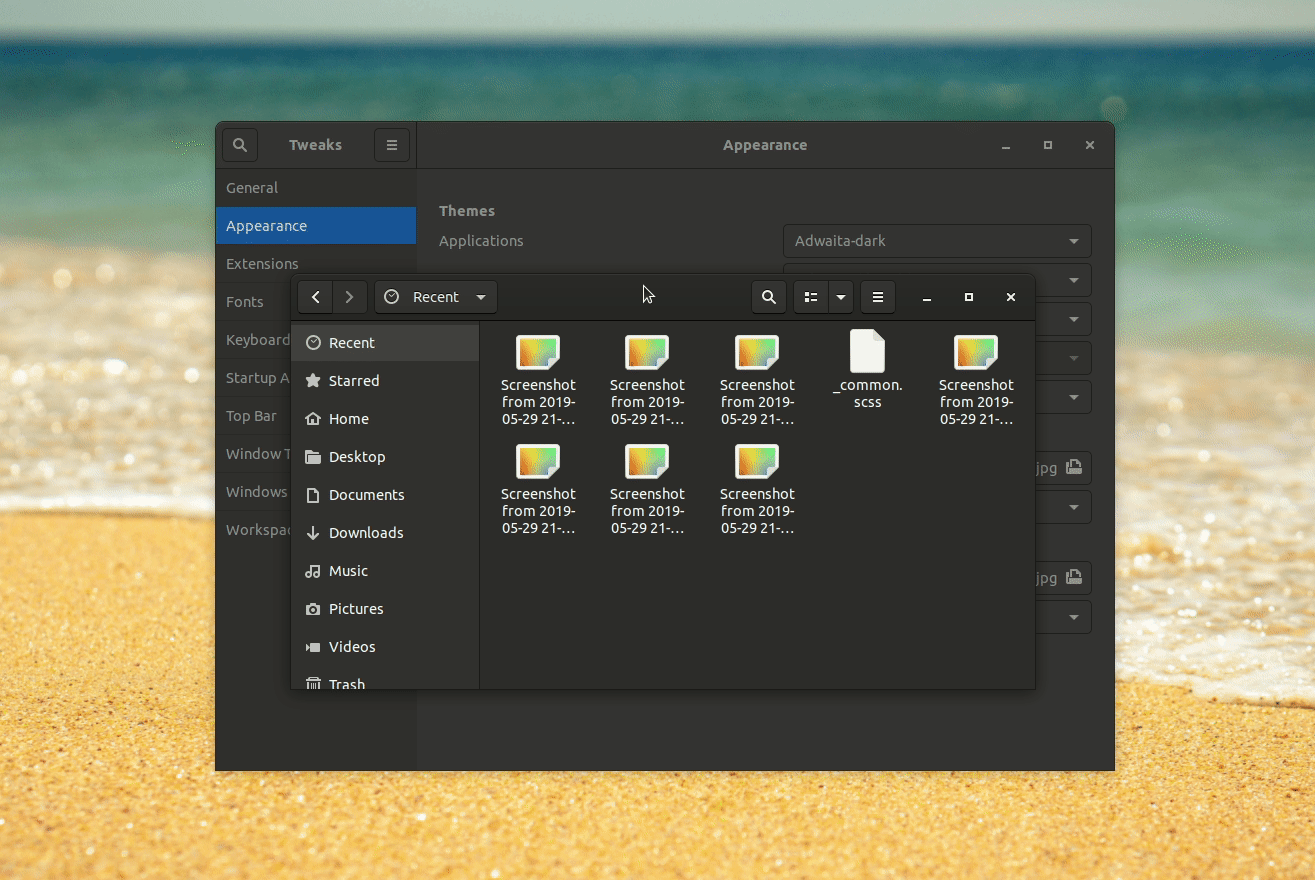The width and height of the screenshot is (1315, 880).
Task: Open the hamburger menu in Files
Action: click(x=877, y=297)
